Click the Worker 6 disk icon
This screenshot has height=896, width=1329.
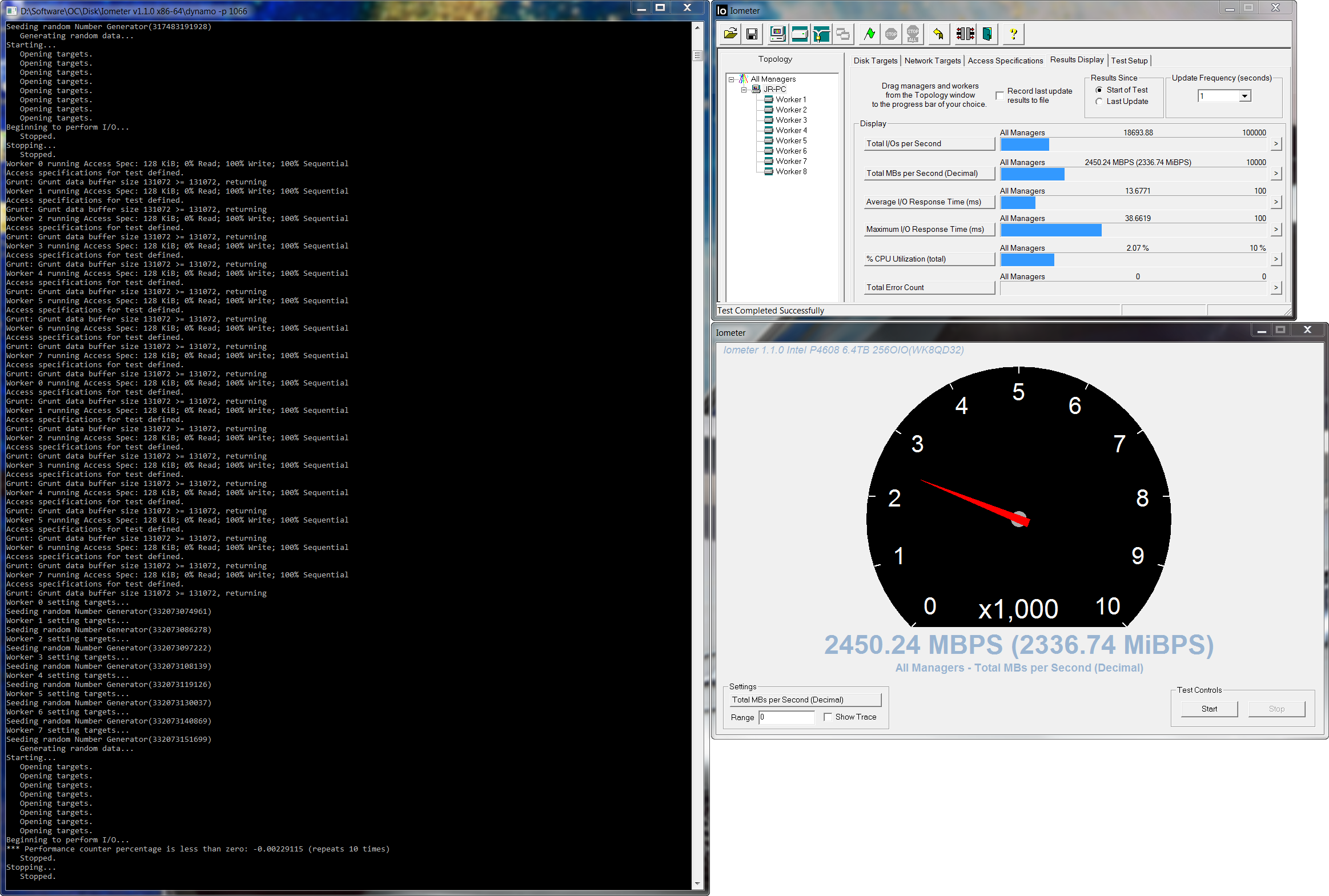[x=769, y=151]
